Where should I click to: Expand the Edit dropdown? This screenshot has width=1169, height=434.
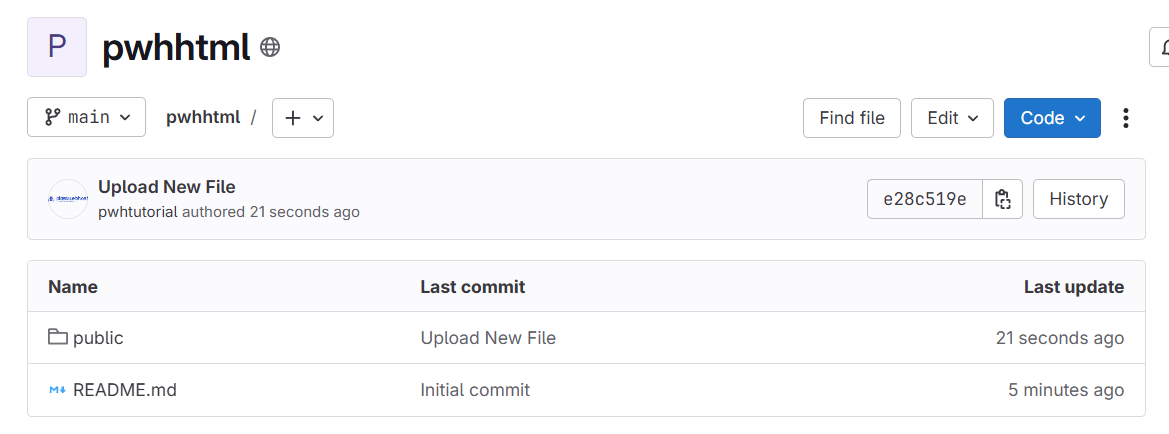(952, 118)
